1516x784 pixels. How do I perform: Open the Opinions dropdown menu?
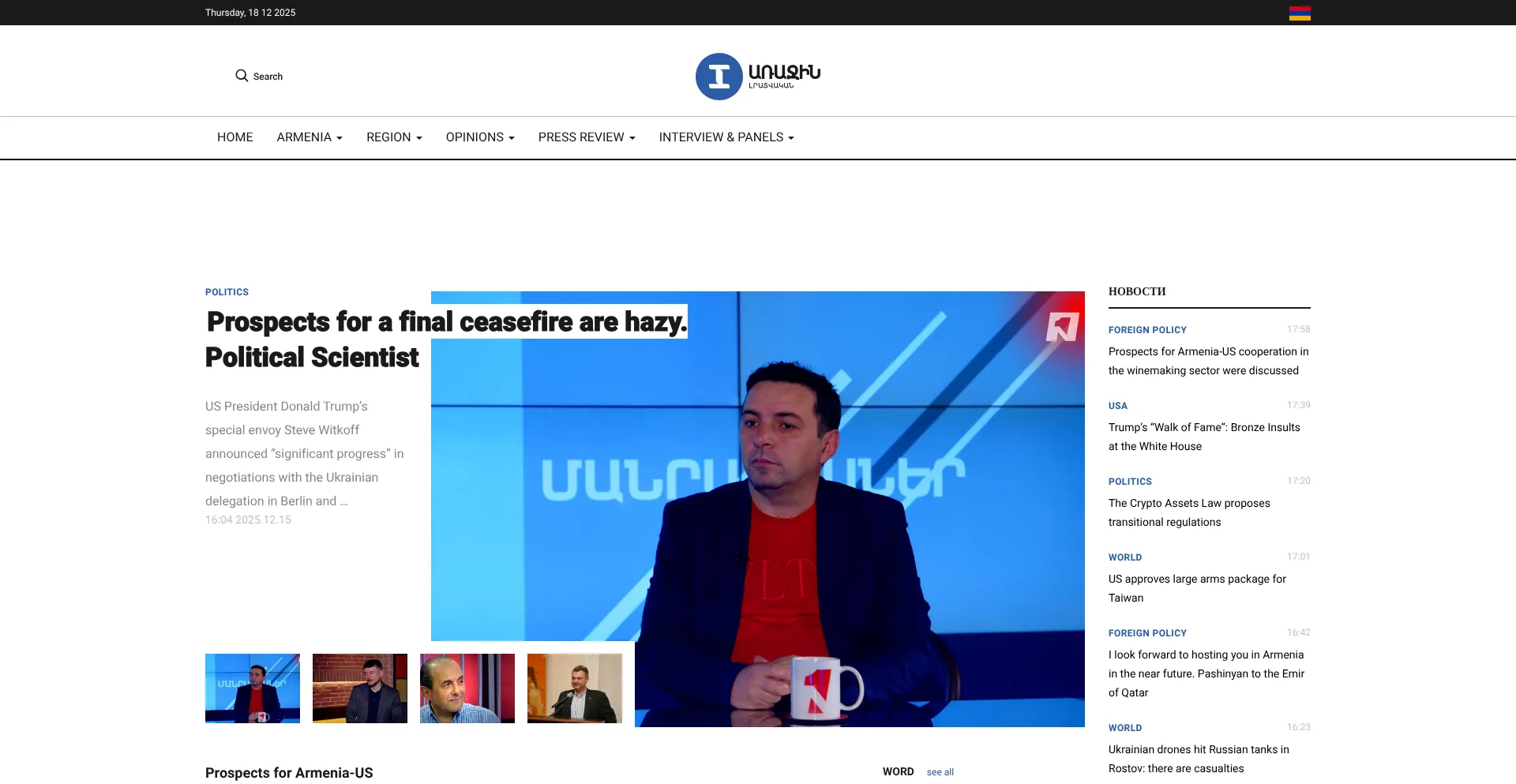479,137
